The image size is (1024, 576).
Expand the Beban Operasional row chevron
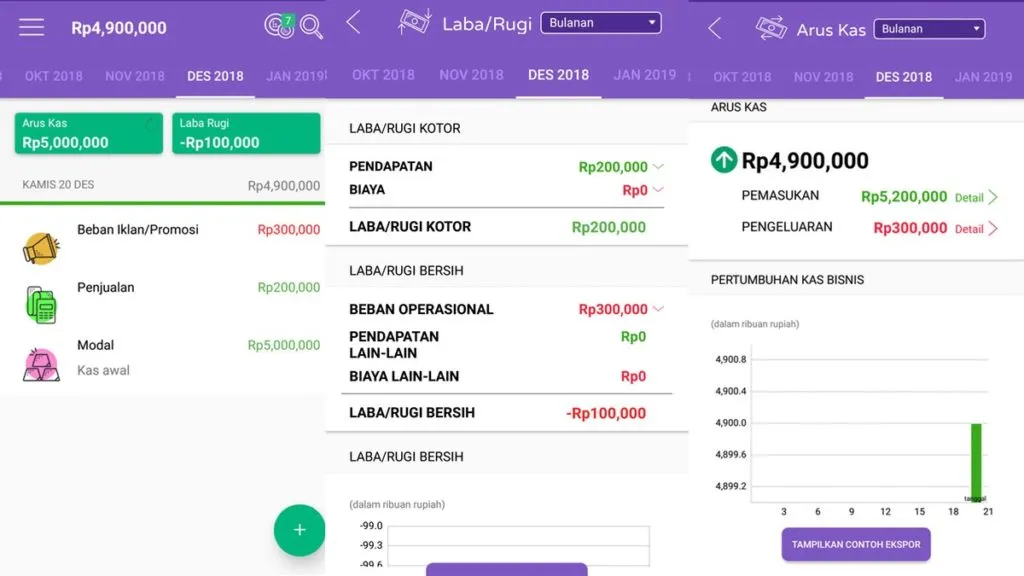658,310
